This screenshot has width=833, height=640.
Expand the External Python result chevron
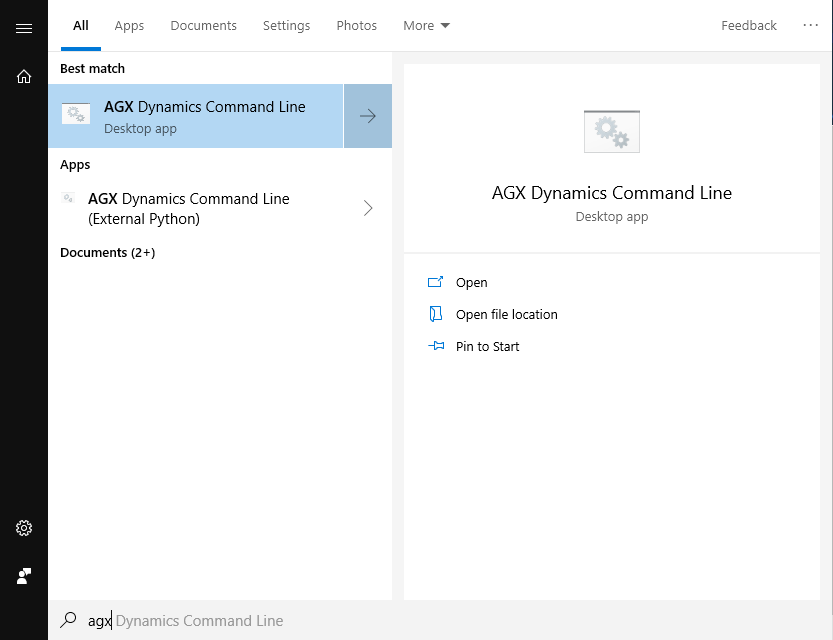click(368, 208)
